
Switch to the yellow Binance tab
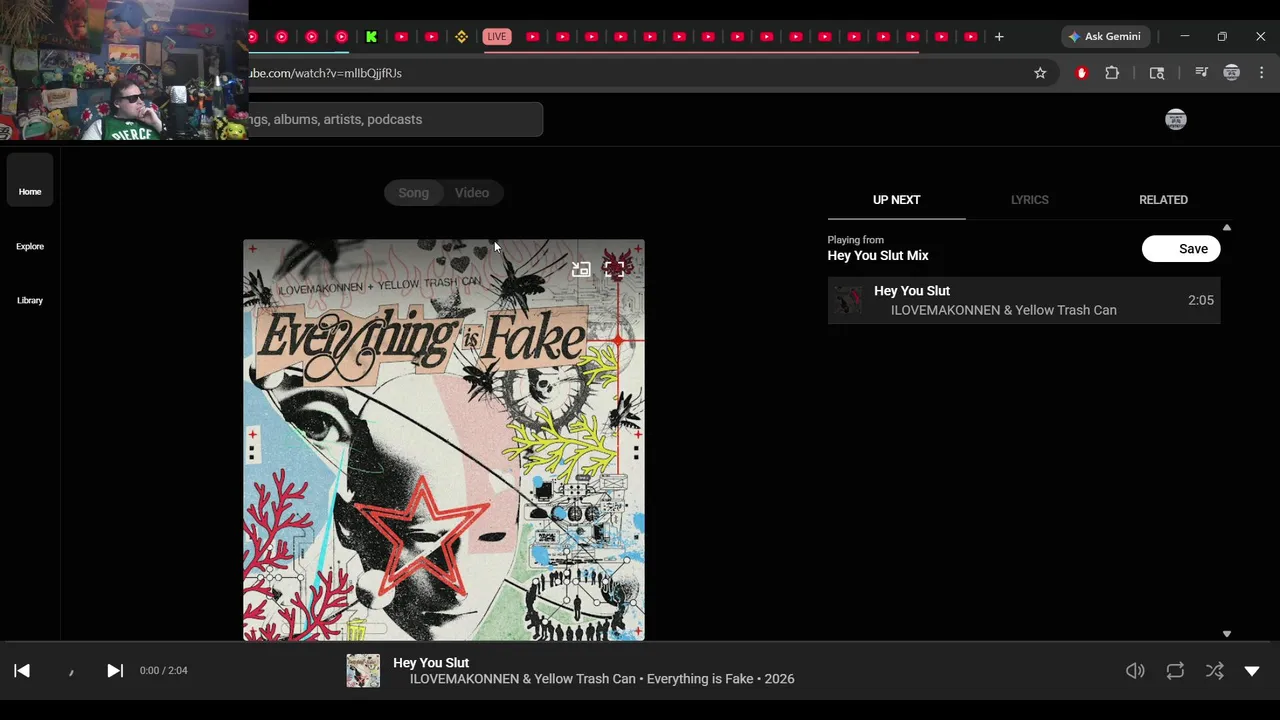tap(461, 37)
